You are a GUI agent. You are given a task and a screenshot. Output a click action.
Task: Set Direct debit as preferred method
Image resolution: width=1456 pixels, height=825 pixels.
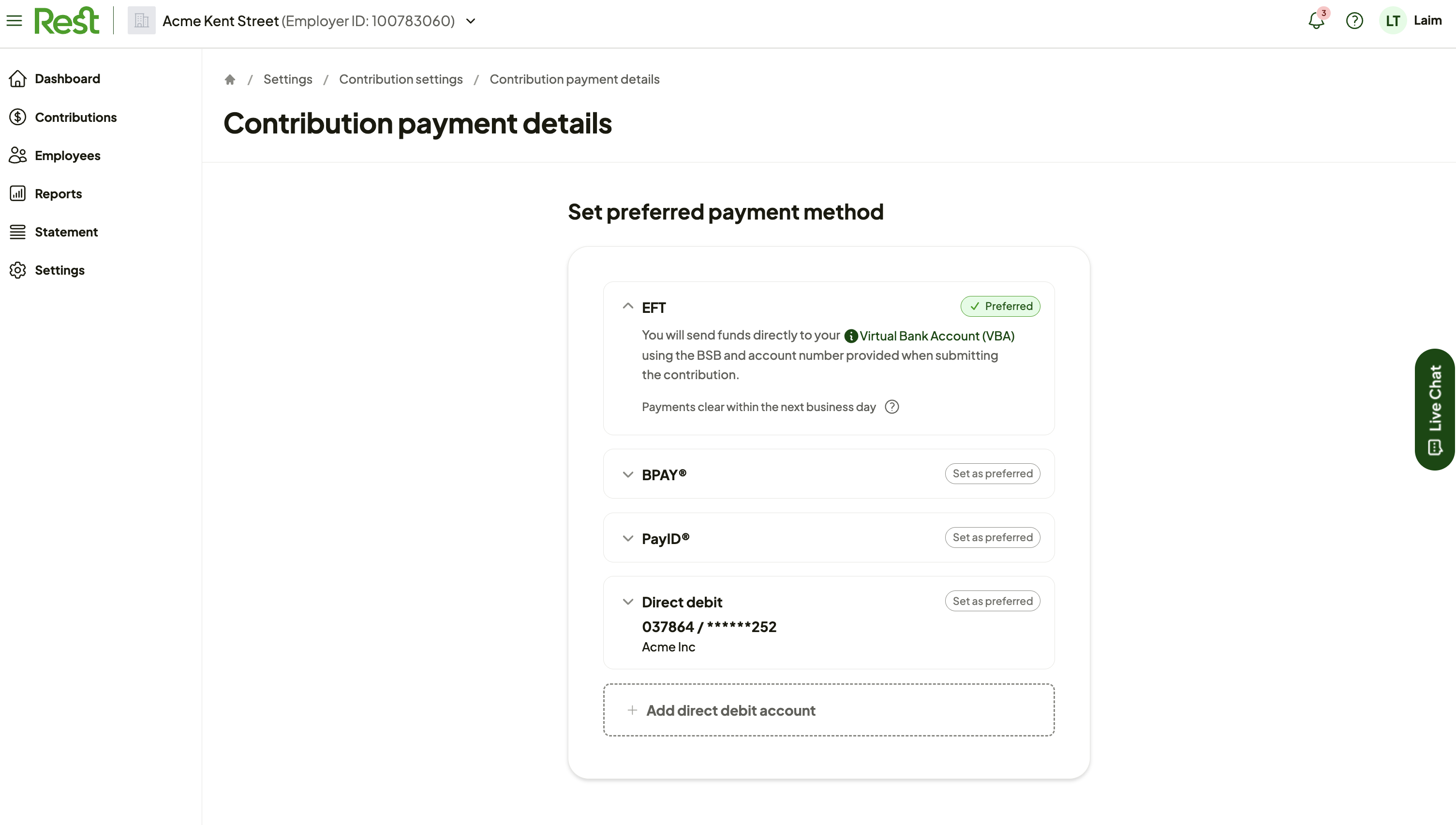coord(993,601)
